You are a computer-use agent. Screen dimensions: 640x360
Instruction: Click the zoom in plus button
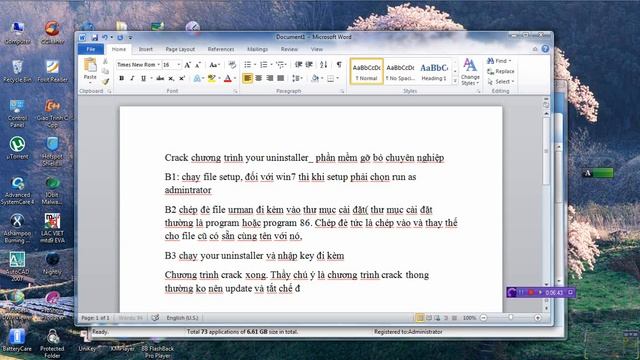coord(538,318)
